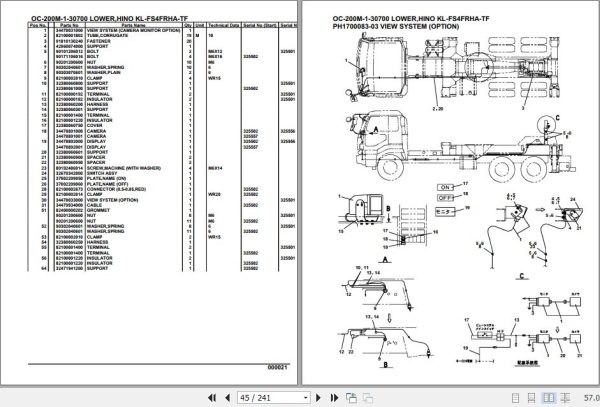Image resolution: width=600 pixels, height=407 pixels.
Task: Click the left page title OC-200M-1-30700 LOWER,HINO
Action: click(109, 18)
